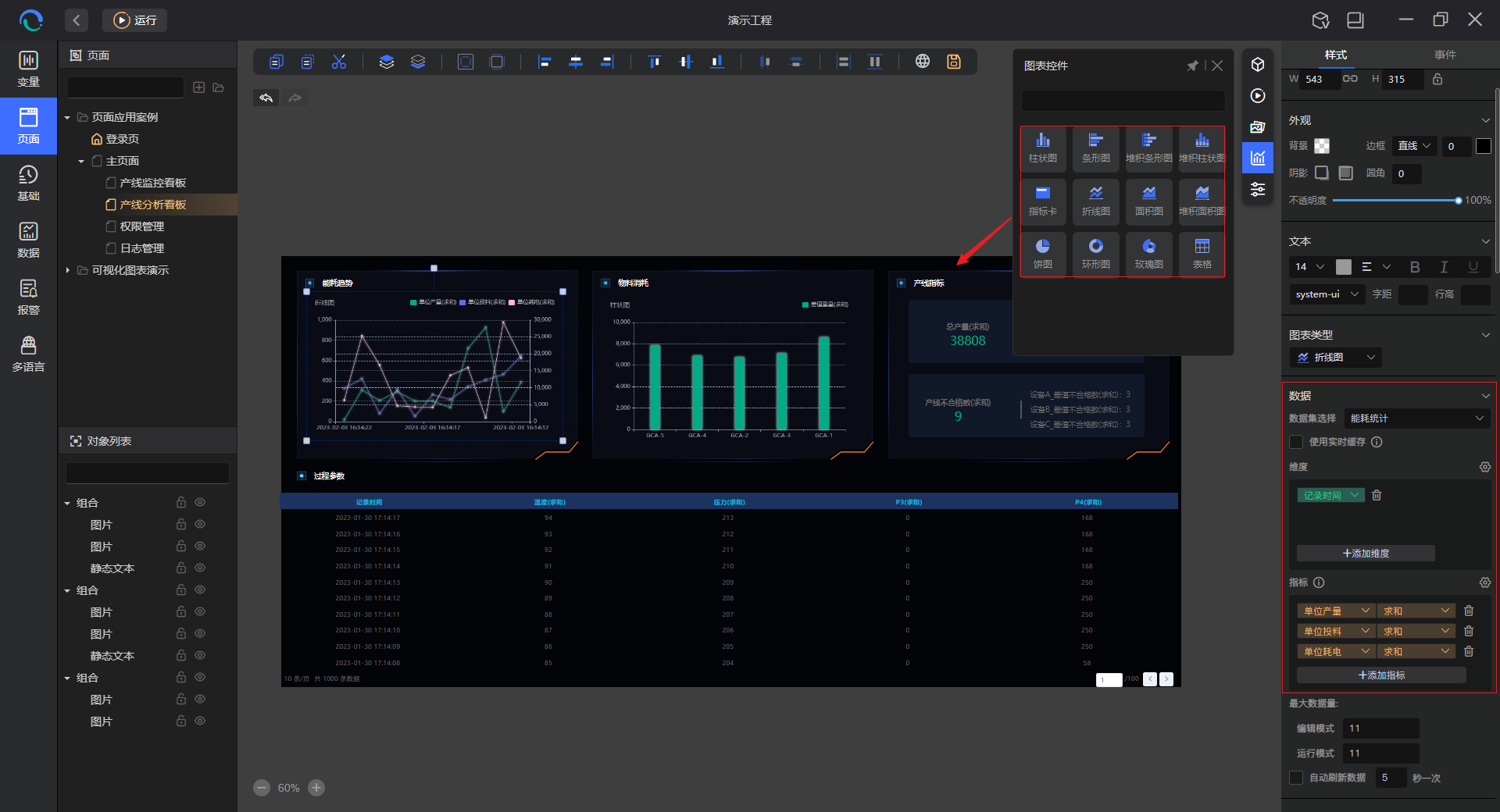Pick the 指标卡 indicator card widget
The height and width of the screenshot is (812, 1500).
click(x=1042, y=201)
